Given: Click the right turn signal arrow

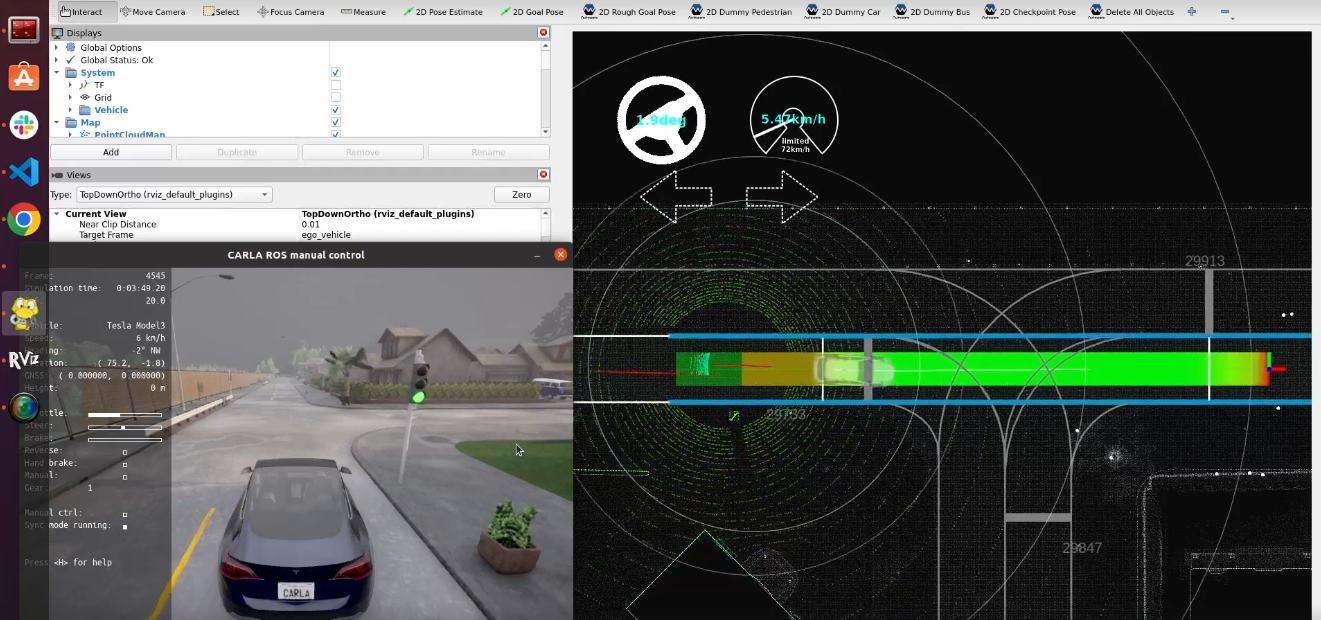Looking at the screenshot, I should click(782, 196).
